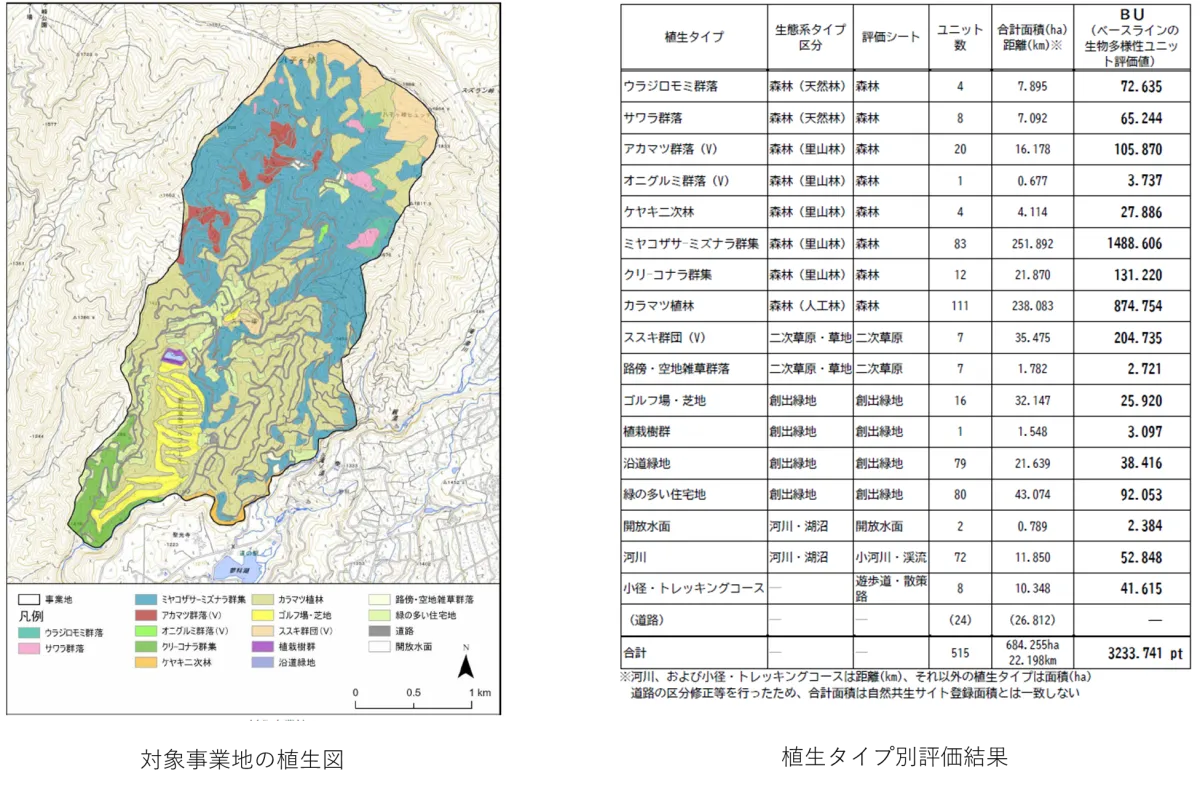
Task: Click the ユニット数 column header
Action: (x=959, y=37)
